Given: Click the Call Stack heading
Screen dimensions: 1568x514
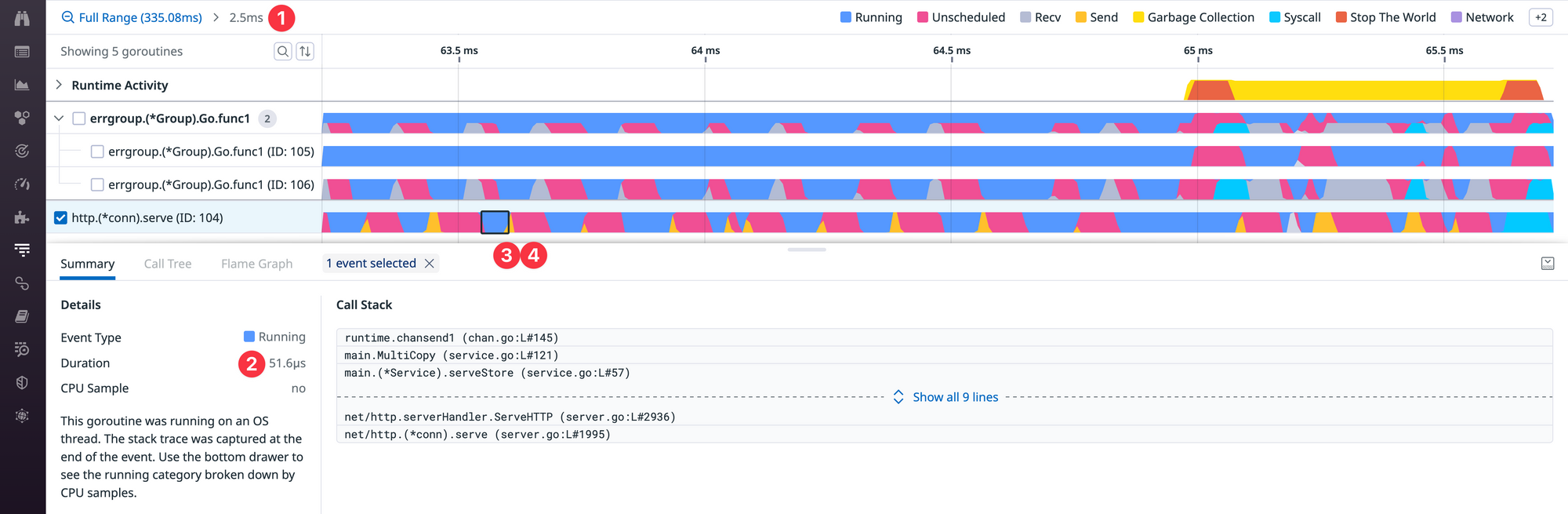Looking at the screenshot, I should (x=364, y=304).
